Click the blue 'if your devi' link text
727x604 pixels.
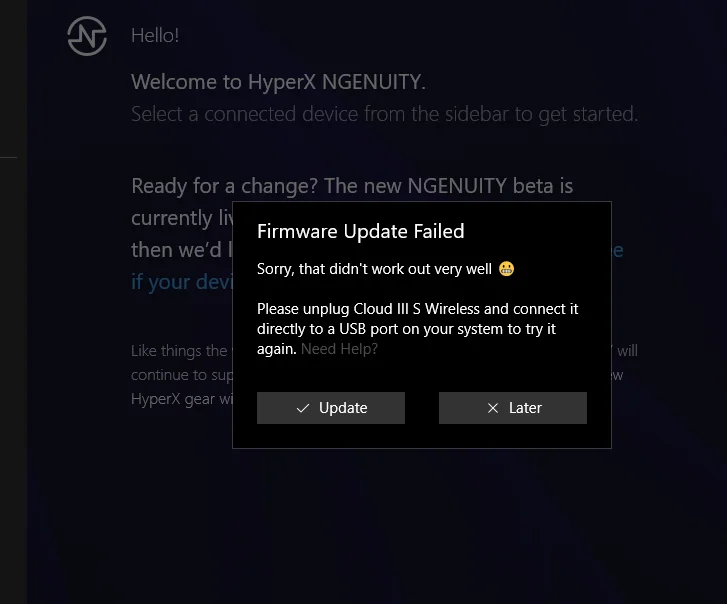[x=181, y=282]
